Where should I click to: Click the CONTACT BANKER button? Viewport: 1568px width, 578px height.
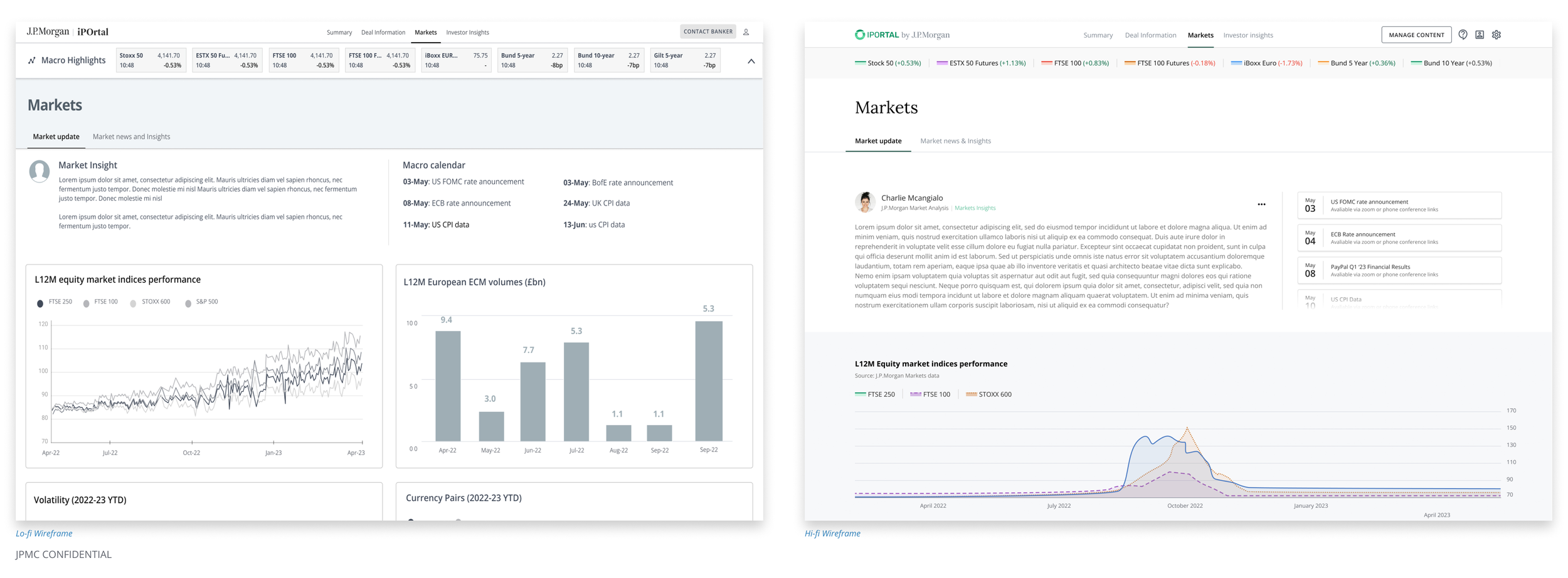click(x=707, y=31)
